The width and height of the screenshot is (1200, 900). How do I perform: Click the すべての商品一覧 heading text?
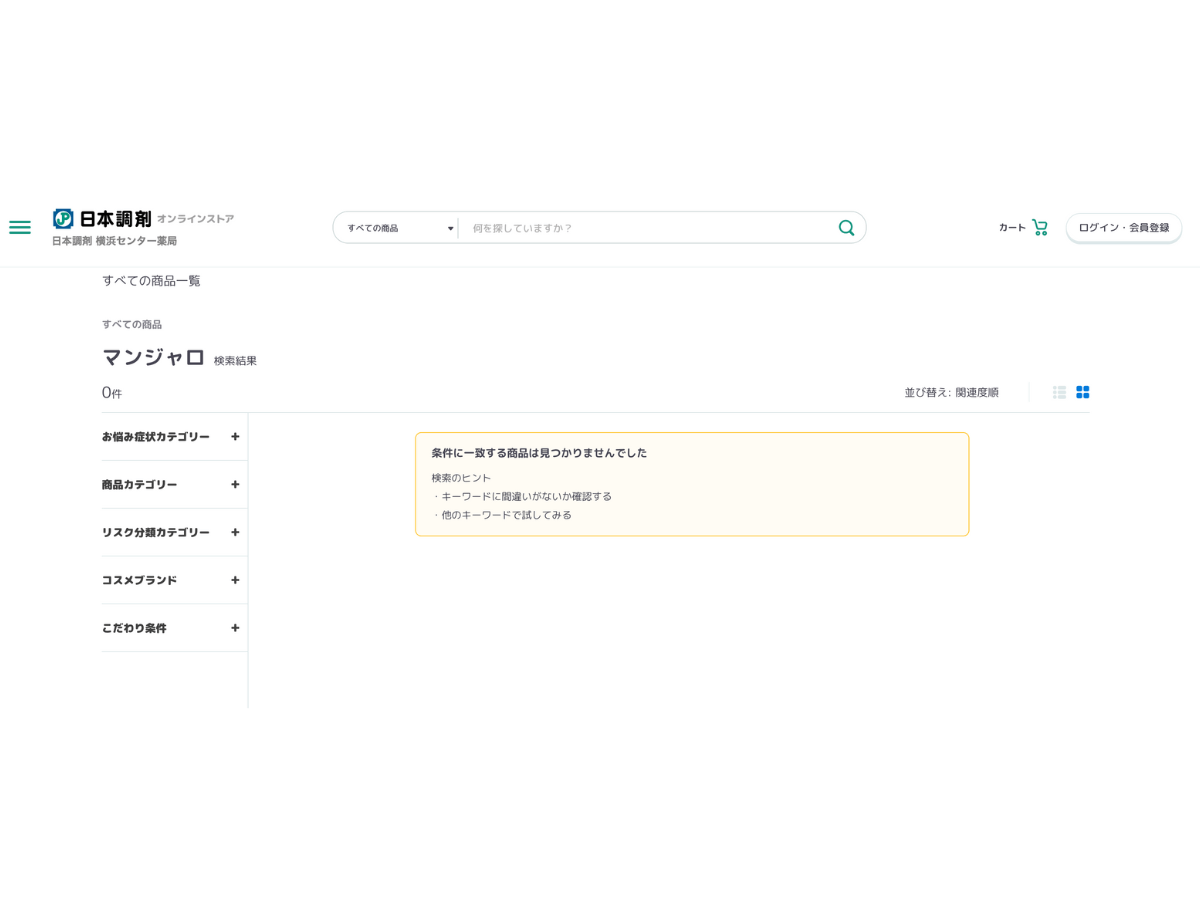pos(151,281)
